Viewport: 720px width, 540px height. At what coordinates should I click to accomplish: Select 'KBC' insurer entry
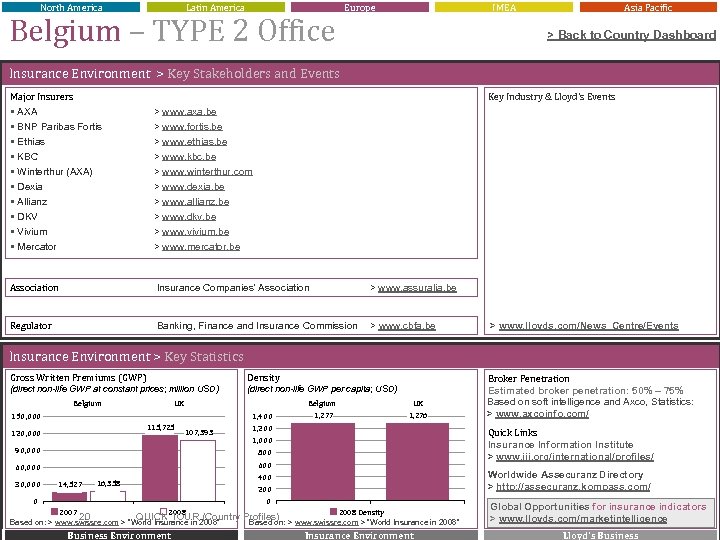coord(27,157)
